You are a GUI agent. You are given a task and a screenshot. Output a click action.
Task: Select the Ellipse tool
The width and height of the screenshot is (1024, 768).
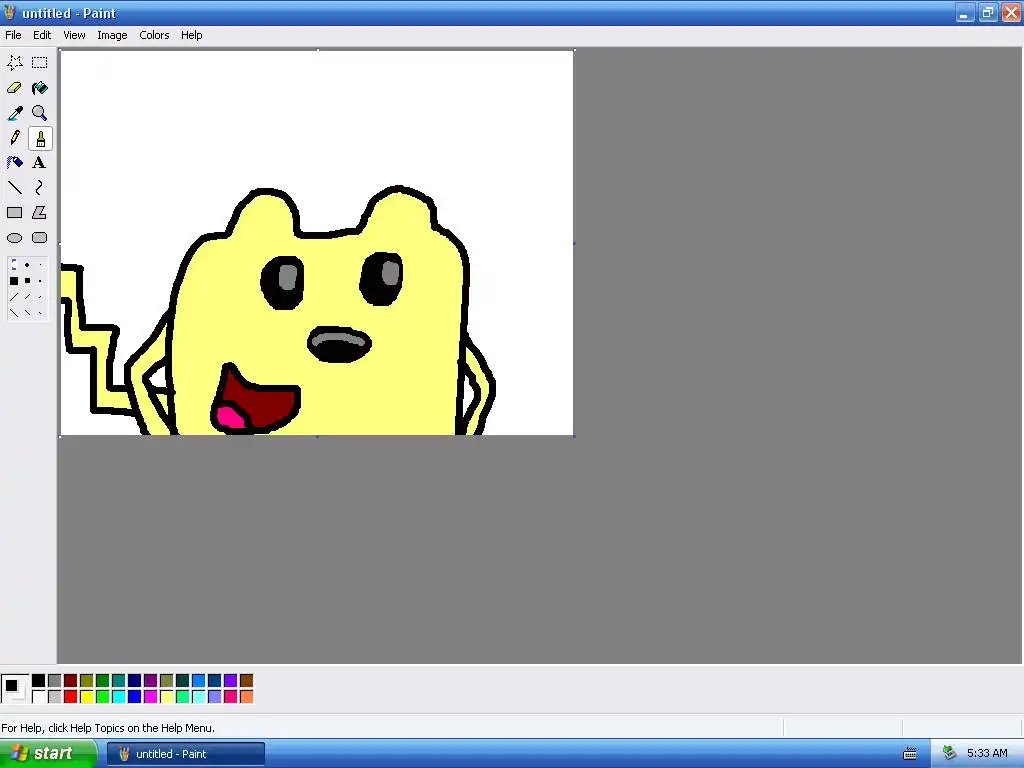coord(14,238)
